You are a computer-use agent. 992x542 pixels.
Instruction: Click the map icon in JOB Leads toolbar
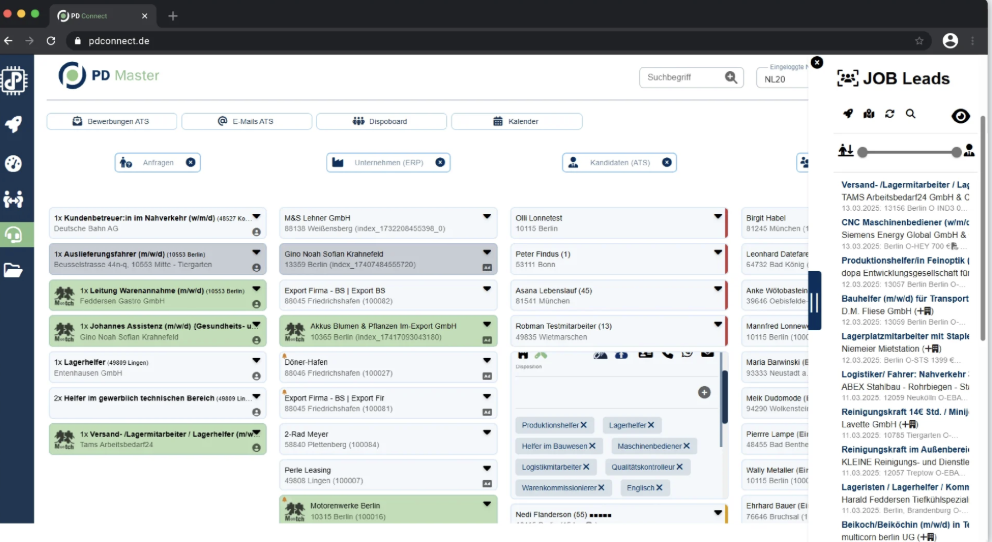[869, 114]
